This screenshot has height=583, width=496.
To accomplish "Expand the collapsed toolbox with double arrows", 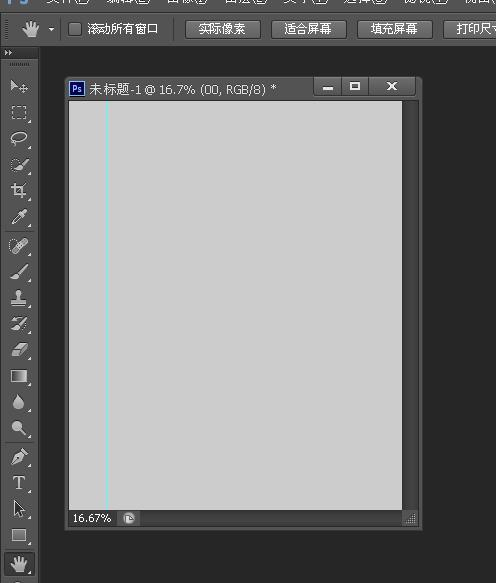I will pyautogui.click(x=8, y=53).
